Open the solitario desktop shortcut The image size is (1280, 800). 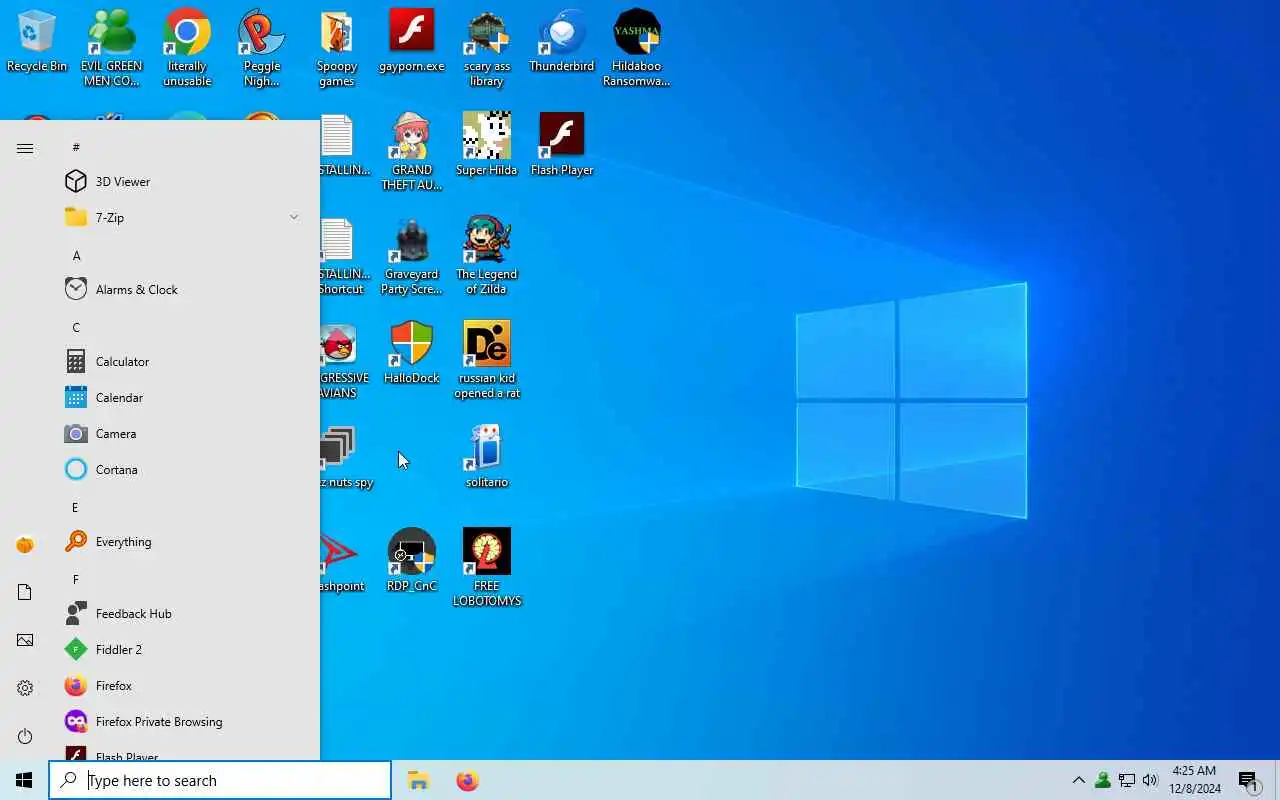point(487,457)
